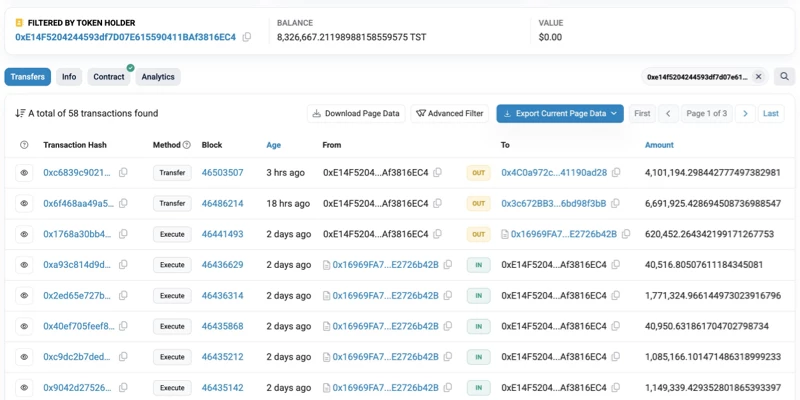This screenshot has width=800, height=400.
Task: View details for transaction 0x2ed65e727b via the eye icon
Action: click(24, 295)
